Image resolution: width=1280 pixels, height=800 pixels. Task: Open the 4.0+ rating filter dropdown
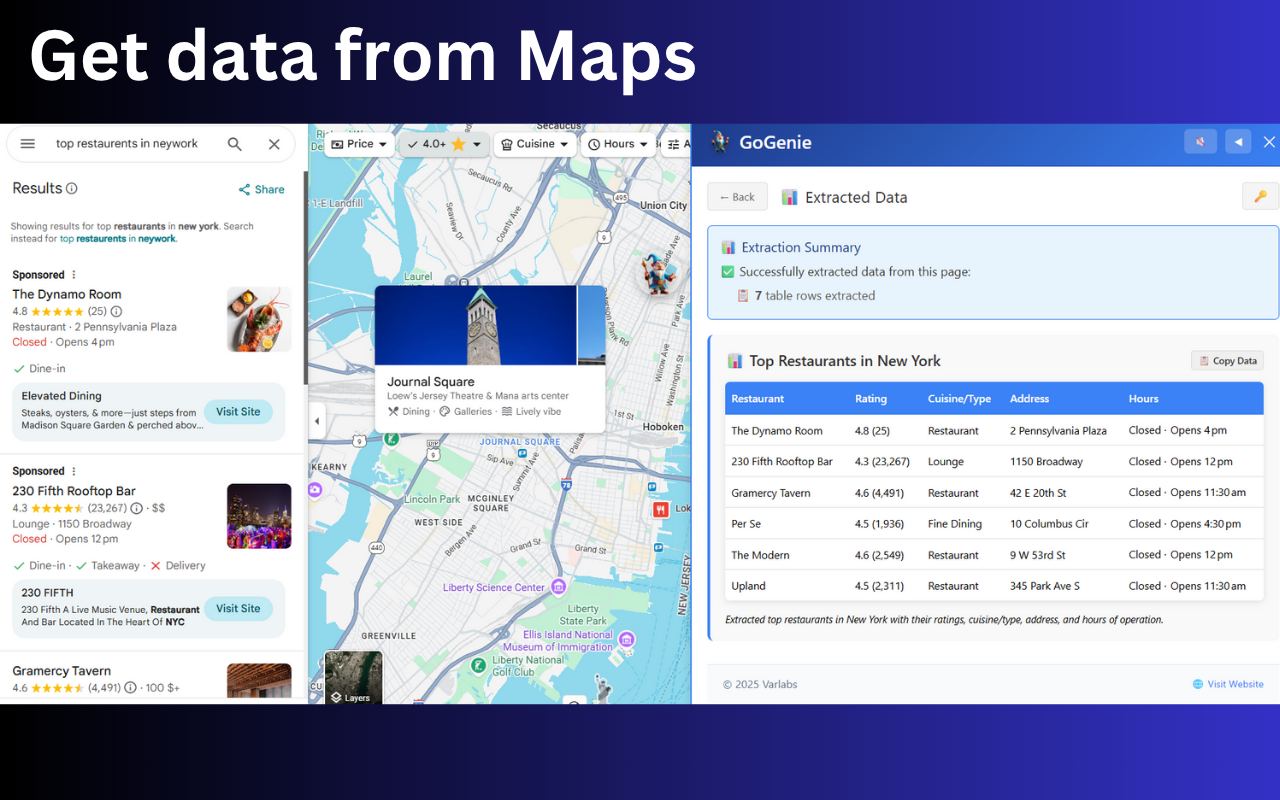444,144
